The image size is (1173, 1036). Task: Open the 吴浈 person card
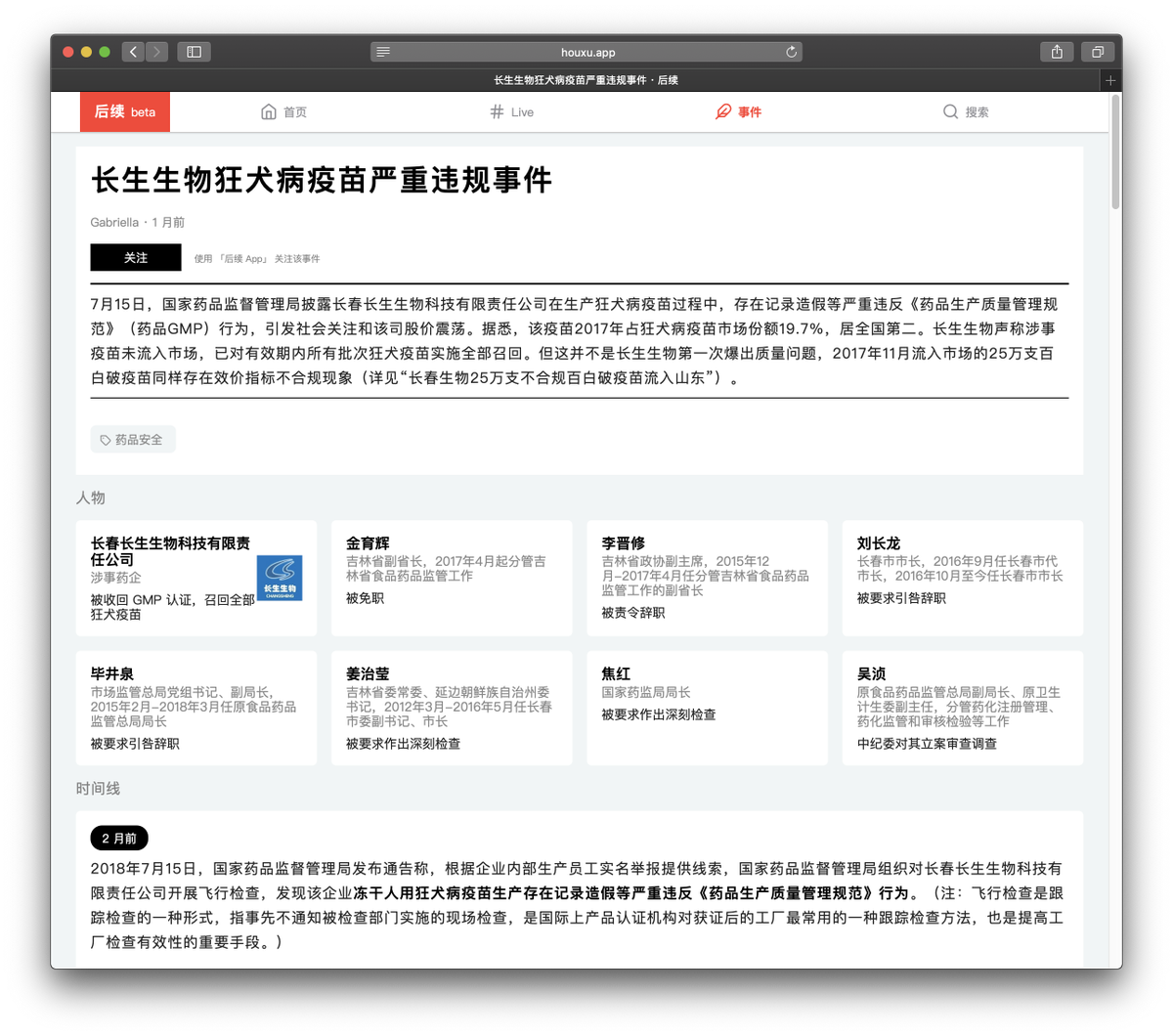(963, 708)
